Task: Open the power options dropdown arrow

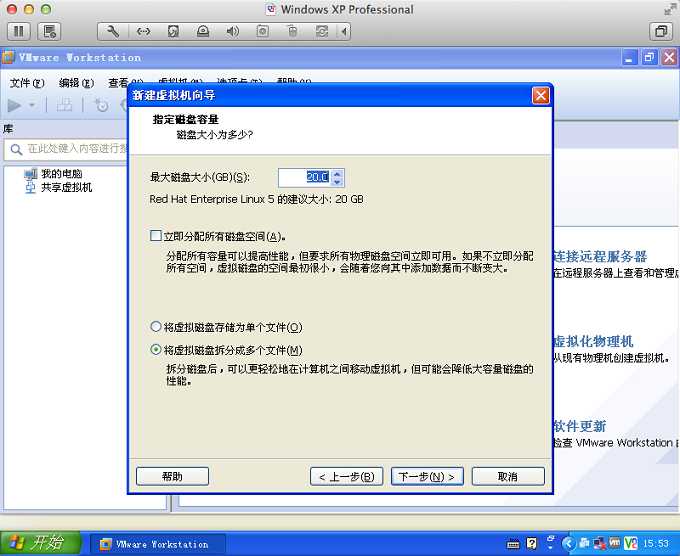Action: (32, 105)
